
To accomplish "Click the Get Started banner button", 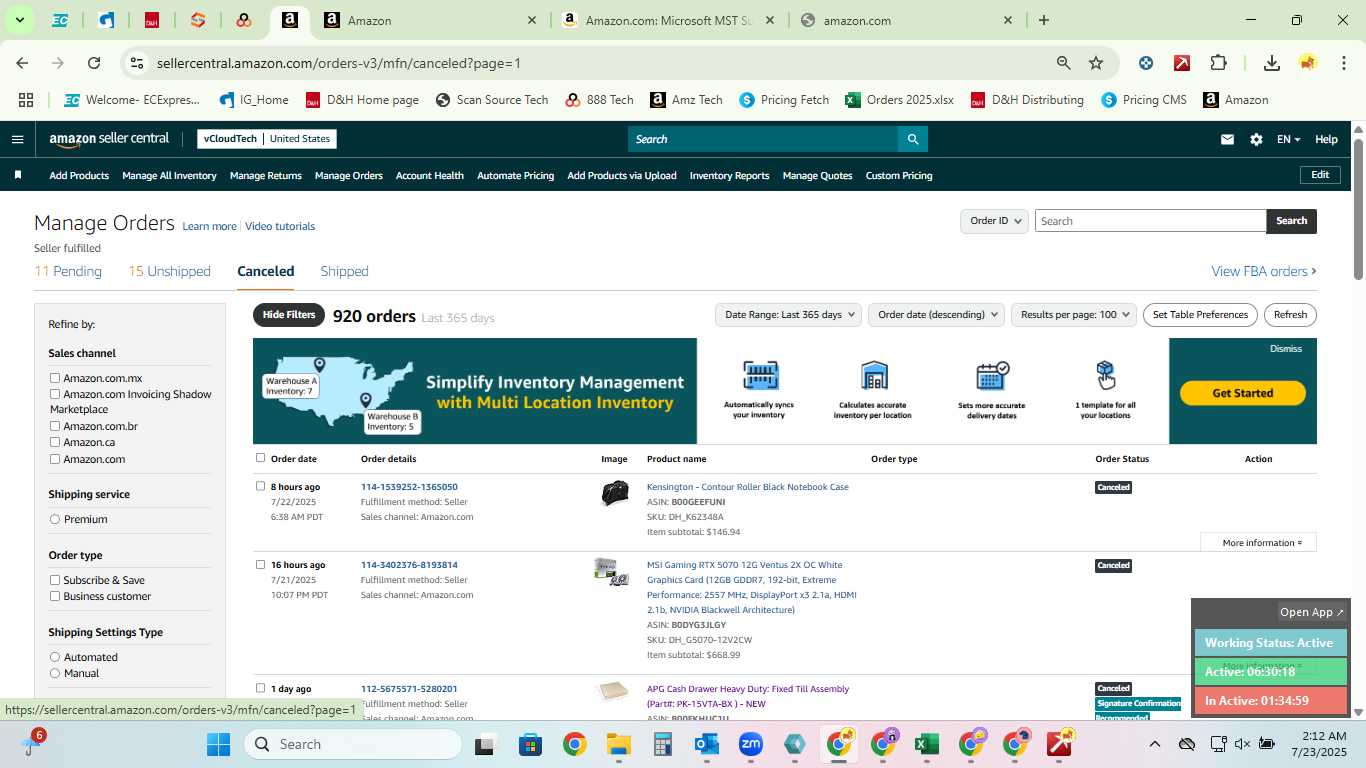I will (1243, 393).
